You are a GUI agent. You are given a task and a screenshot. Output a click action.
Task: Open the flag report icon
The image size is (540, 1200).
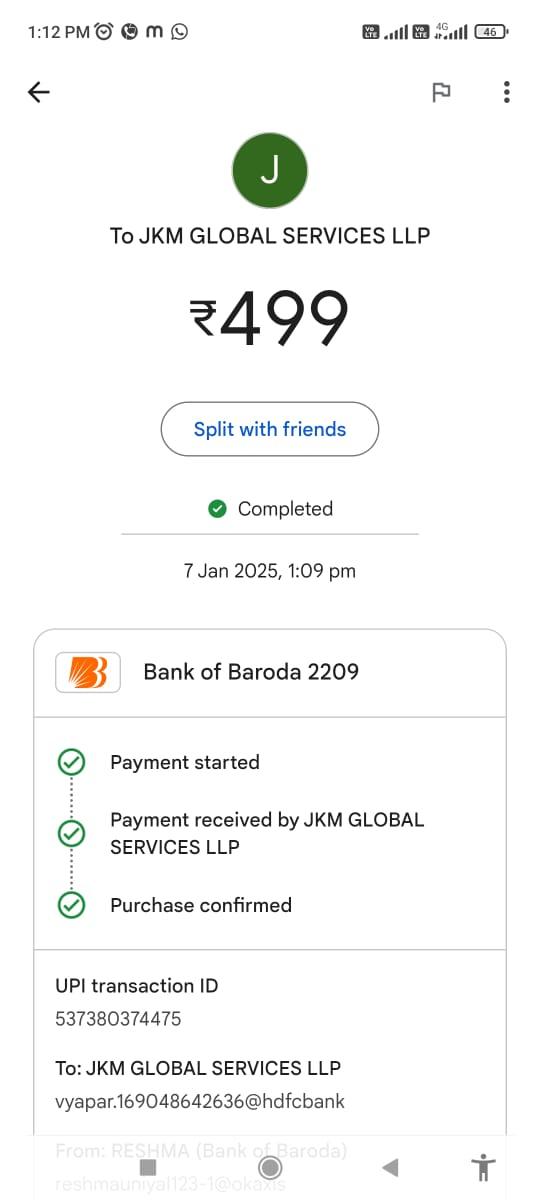[x=441, y=92]
